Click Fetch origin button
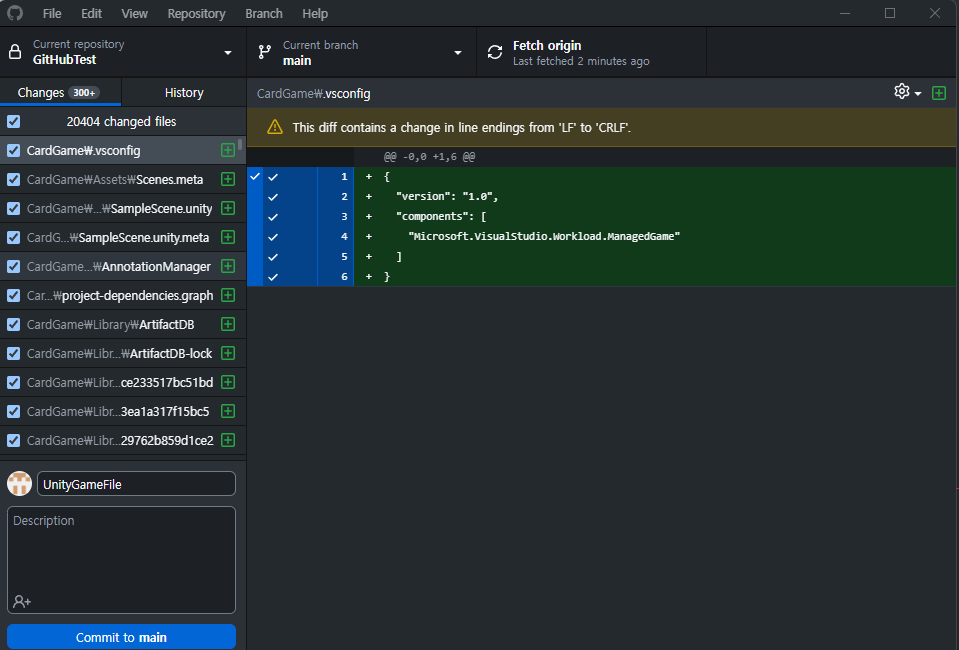 point(591,52)
